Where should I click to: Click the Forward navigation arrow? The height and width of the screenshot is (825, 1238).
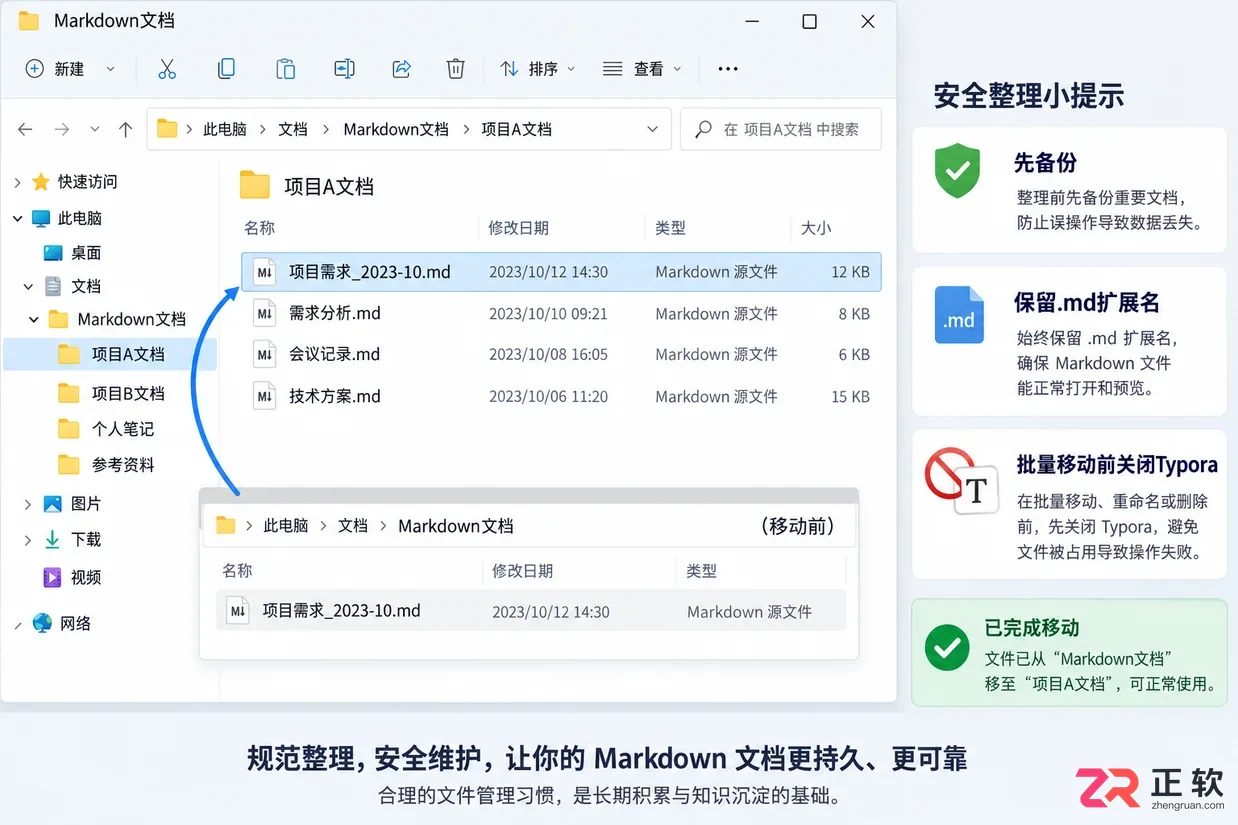[x=61, y=129]
